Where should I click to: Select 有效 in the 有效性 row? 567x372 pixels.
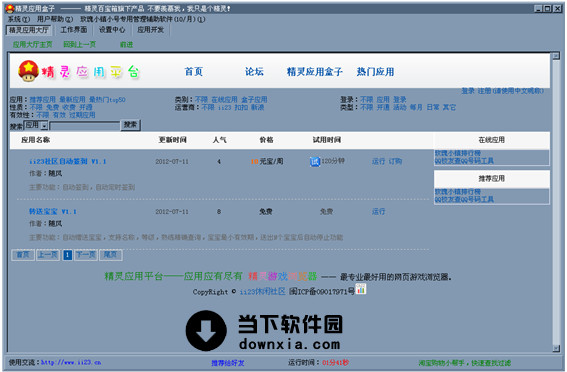59,115
